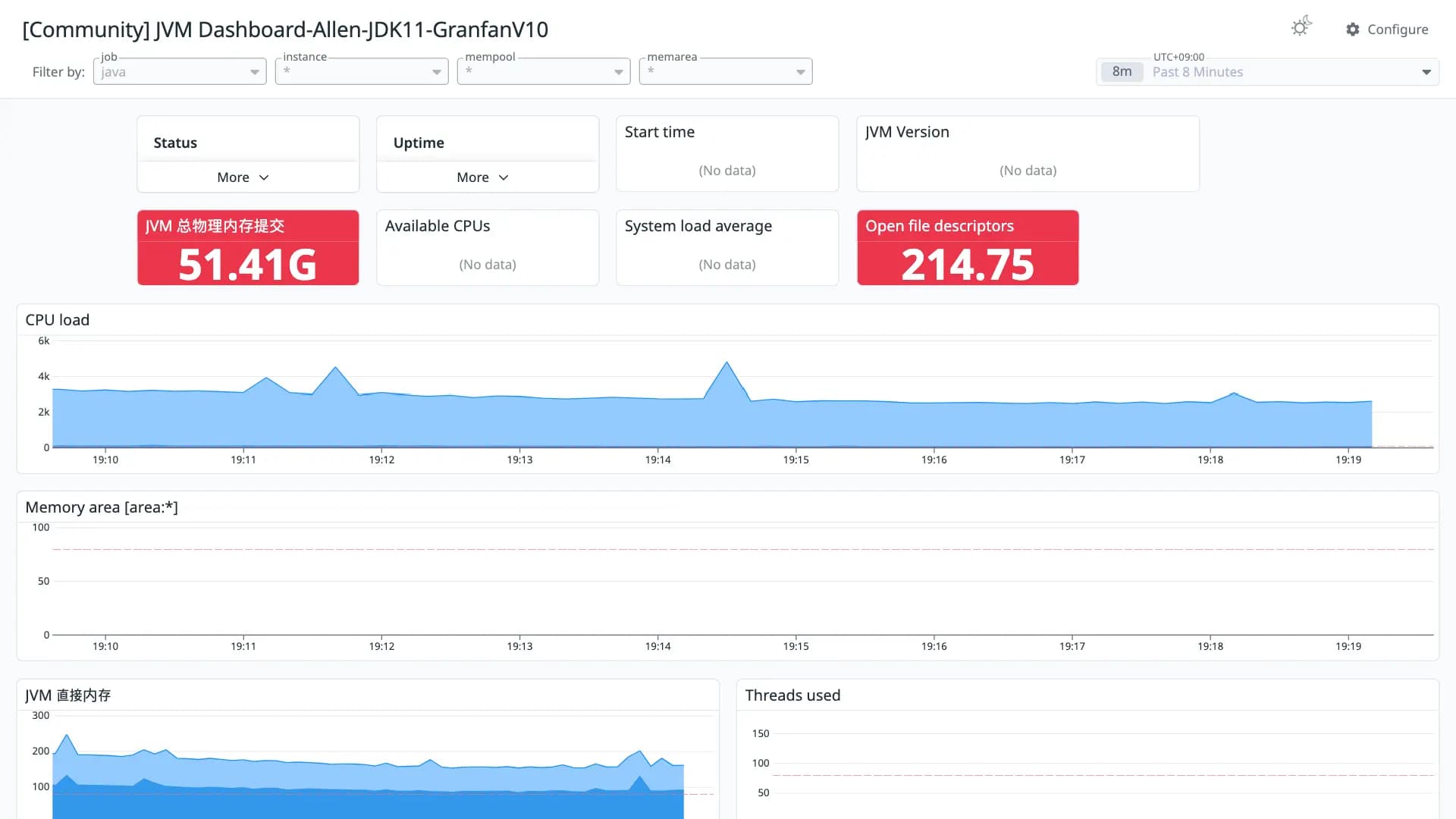1456x819 pixels.
Task: Open the Configure settings
Action: (1387, 29)
